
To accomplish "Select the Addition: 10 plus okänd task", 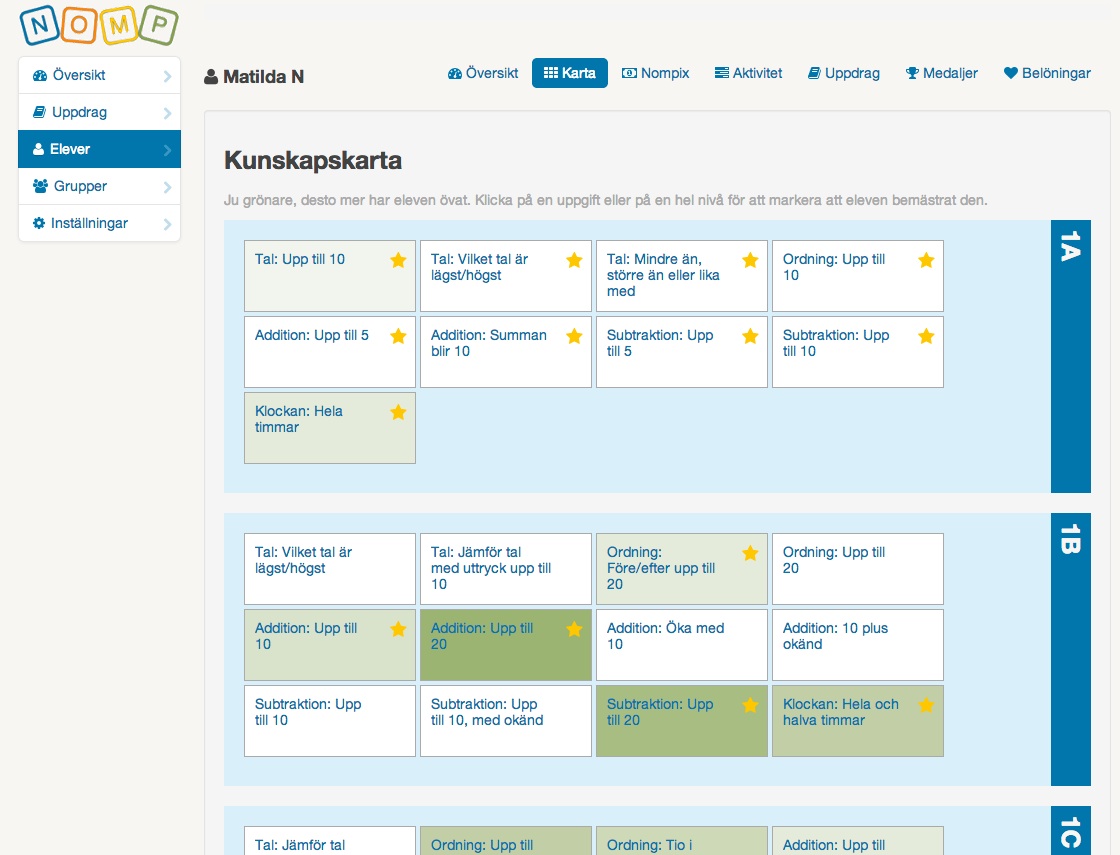I will click(857, 644).
